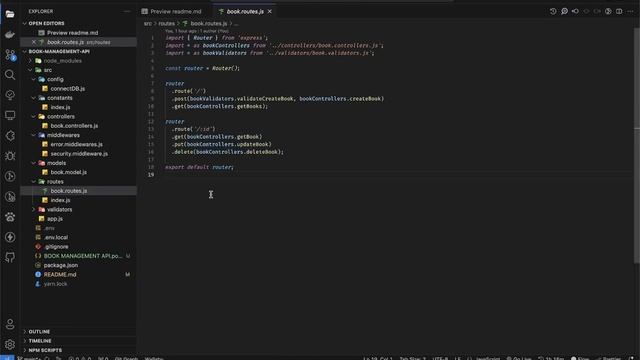Open app.js file
640x360 pixels.
pyautogui.click(x=55, y=219)
